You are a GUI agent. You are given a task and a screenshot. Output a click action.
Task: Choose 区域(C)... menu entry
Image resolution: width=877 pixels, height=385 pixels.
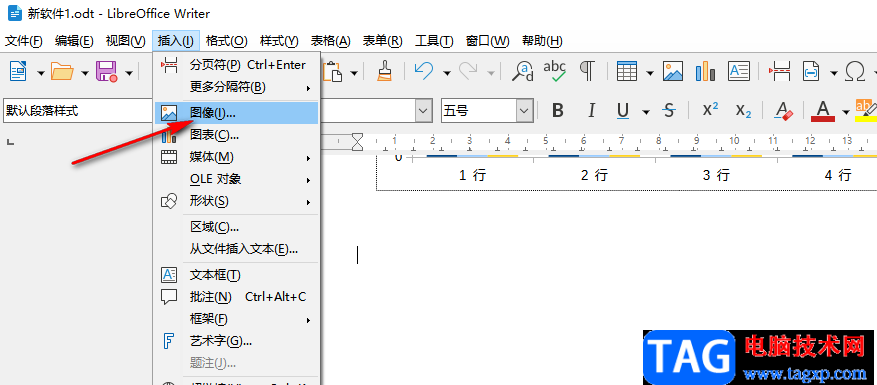(236, 227)
